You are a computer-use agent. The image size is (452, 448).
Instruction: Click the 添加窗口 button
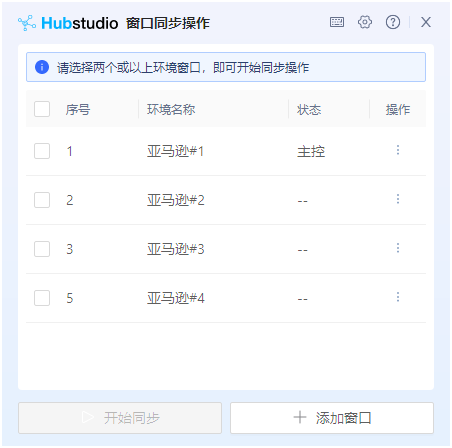tap(332, 418)
